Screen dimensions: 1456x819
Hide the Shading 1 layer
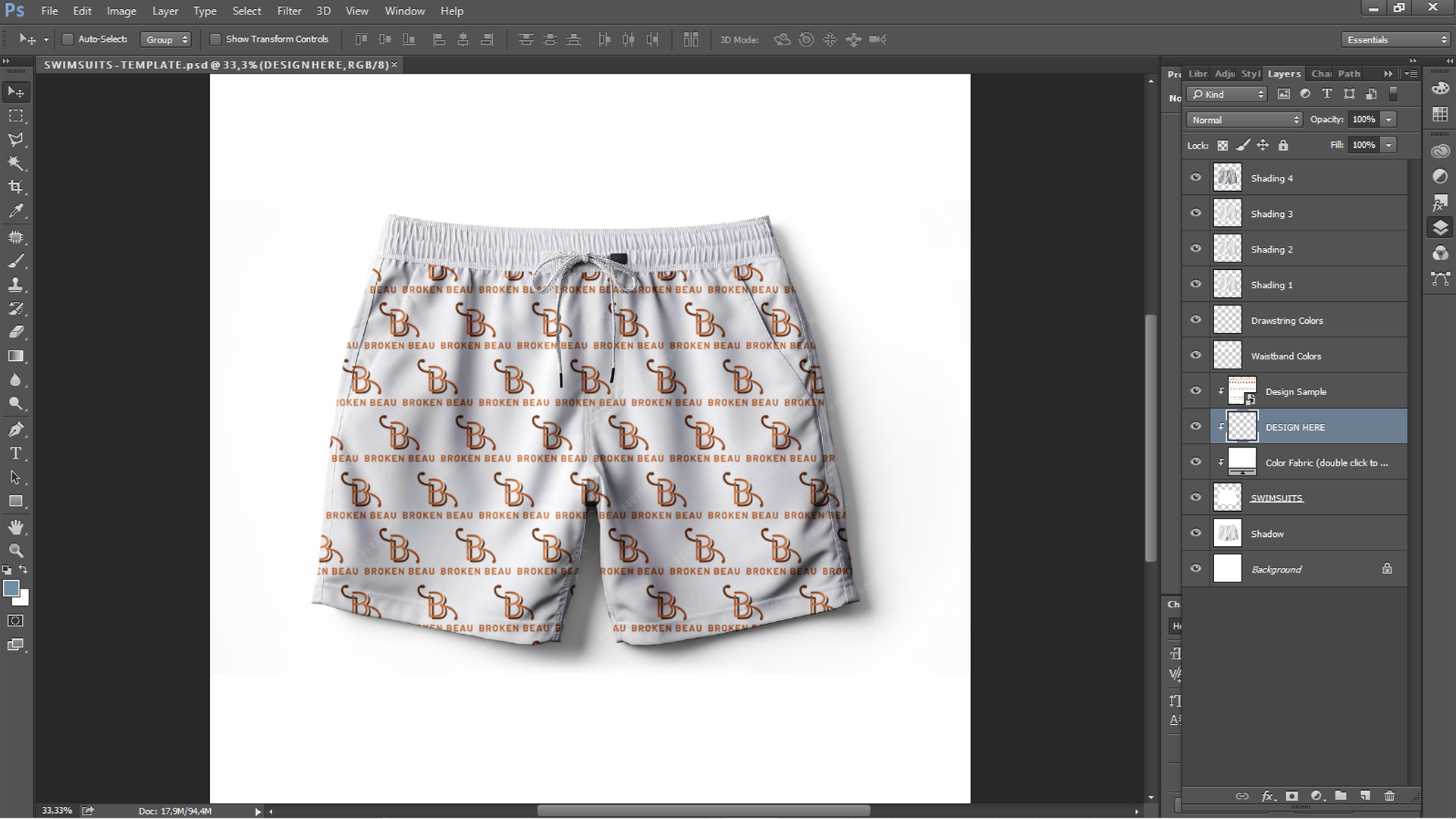1196,284
